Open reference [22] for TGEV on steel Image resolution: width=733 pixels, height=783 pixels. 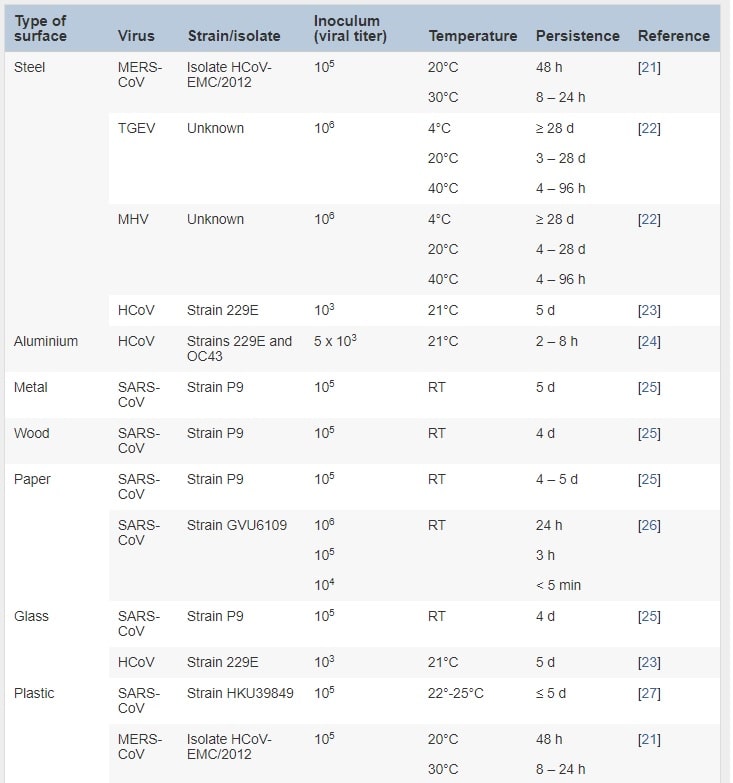(x=649, y=129)
